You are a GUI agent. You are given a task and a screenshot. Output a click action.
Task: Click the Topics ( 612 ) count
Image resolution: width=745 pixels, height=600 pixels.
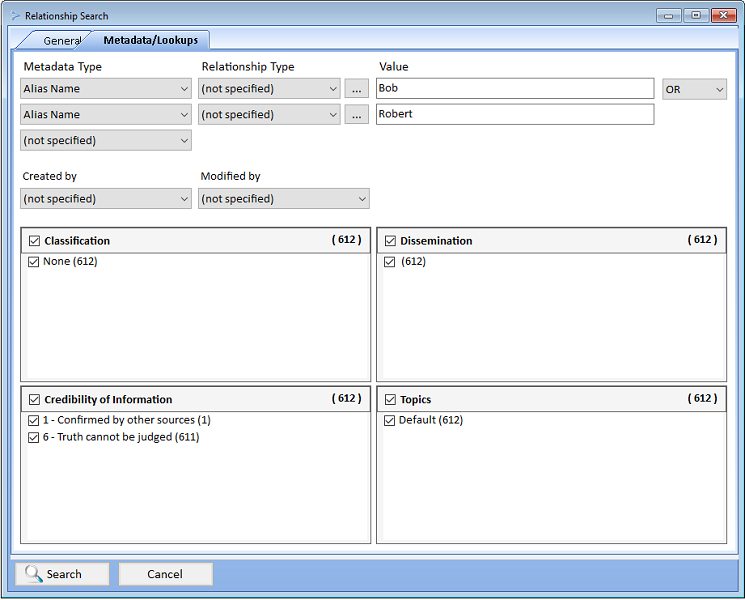(x=702, y=398)
